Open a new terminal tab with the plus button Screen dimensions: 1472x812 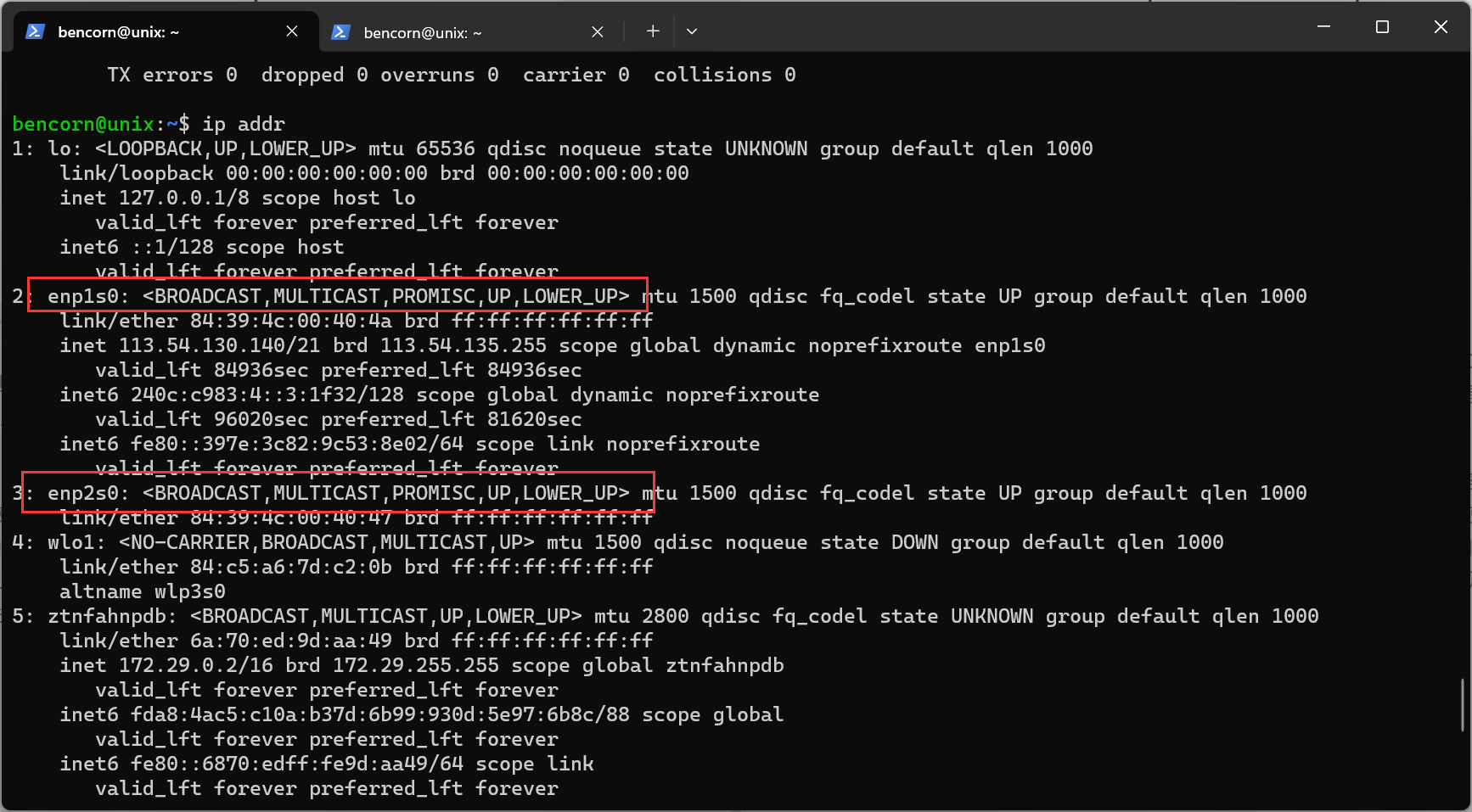coord(652,31)
